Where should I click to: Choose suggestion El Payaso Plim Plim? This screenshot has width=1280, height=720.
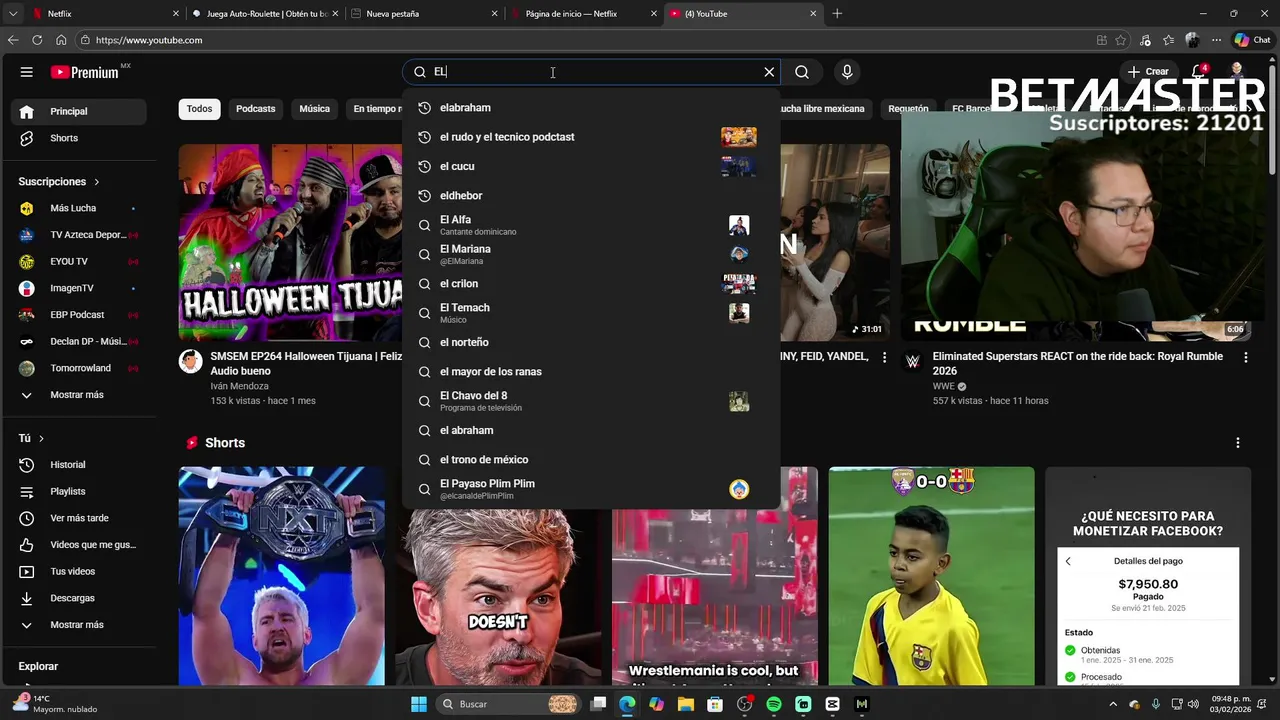[x=590, y=489]
